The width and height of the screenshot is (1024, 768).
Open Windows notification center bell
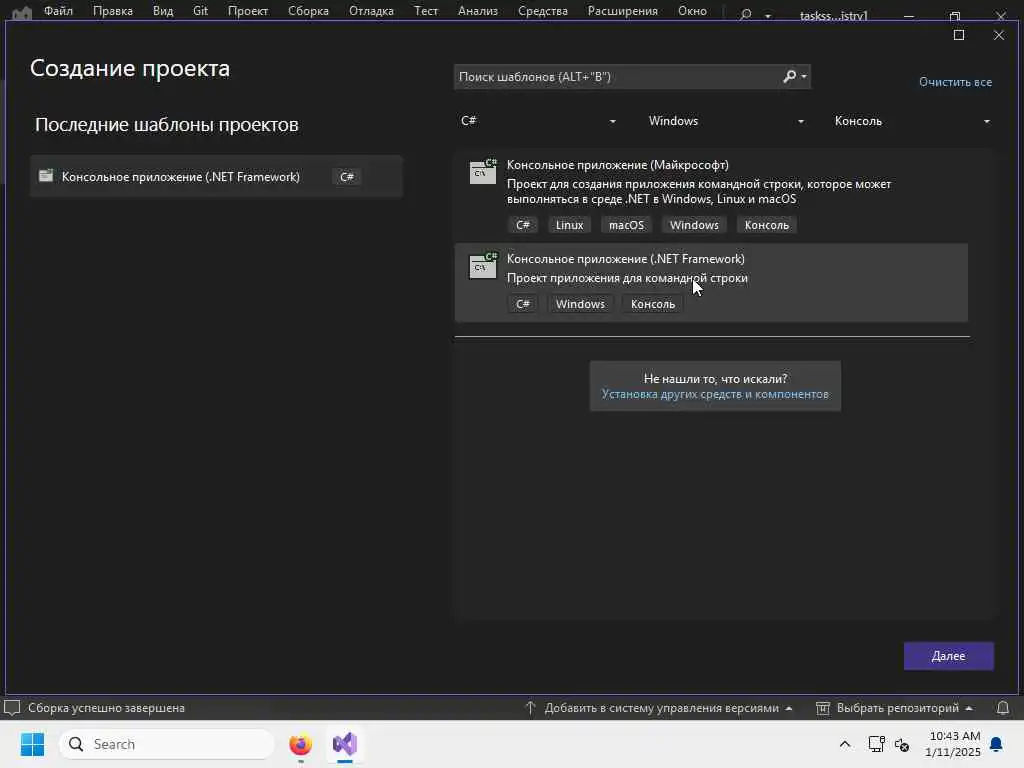997,744
